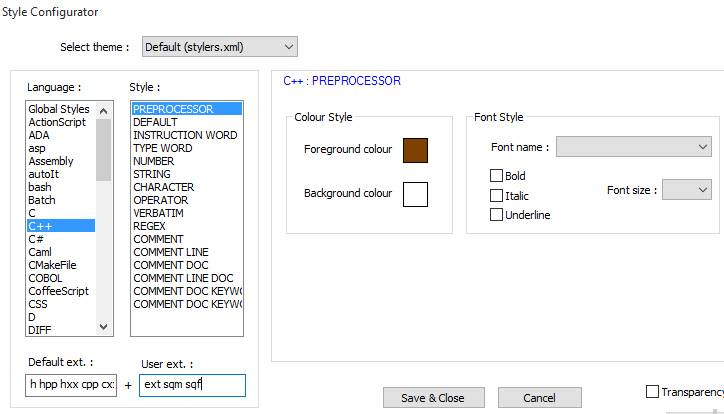
Task: Enable the Bold checkbox
Action: 497,176
